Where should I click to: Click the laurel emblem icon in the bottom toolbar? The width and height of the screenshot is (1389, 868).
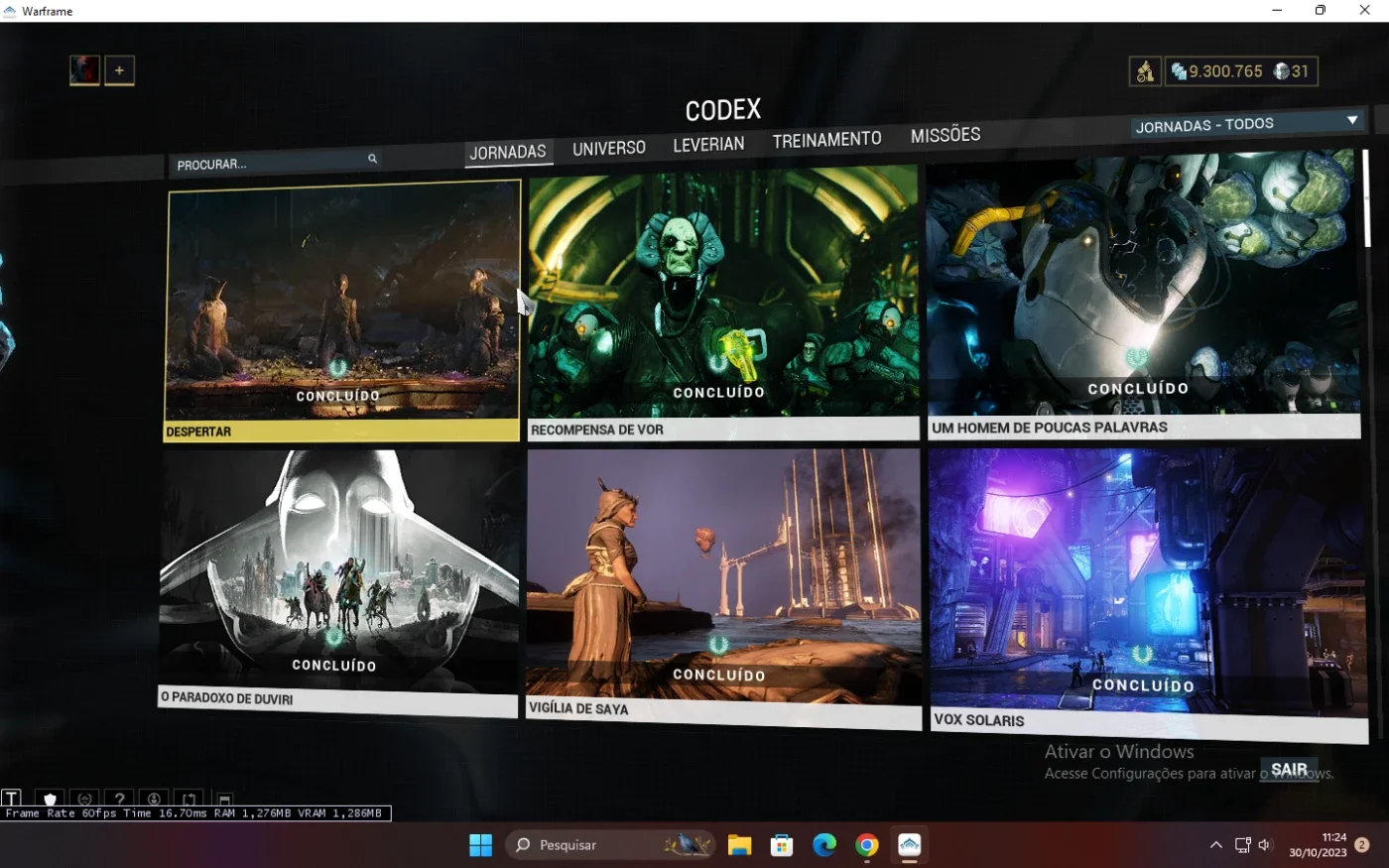pos(84,798)
